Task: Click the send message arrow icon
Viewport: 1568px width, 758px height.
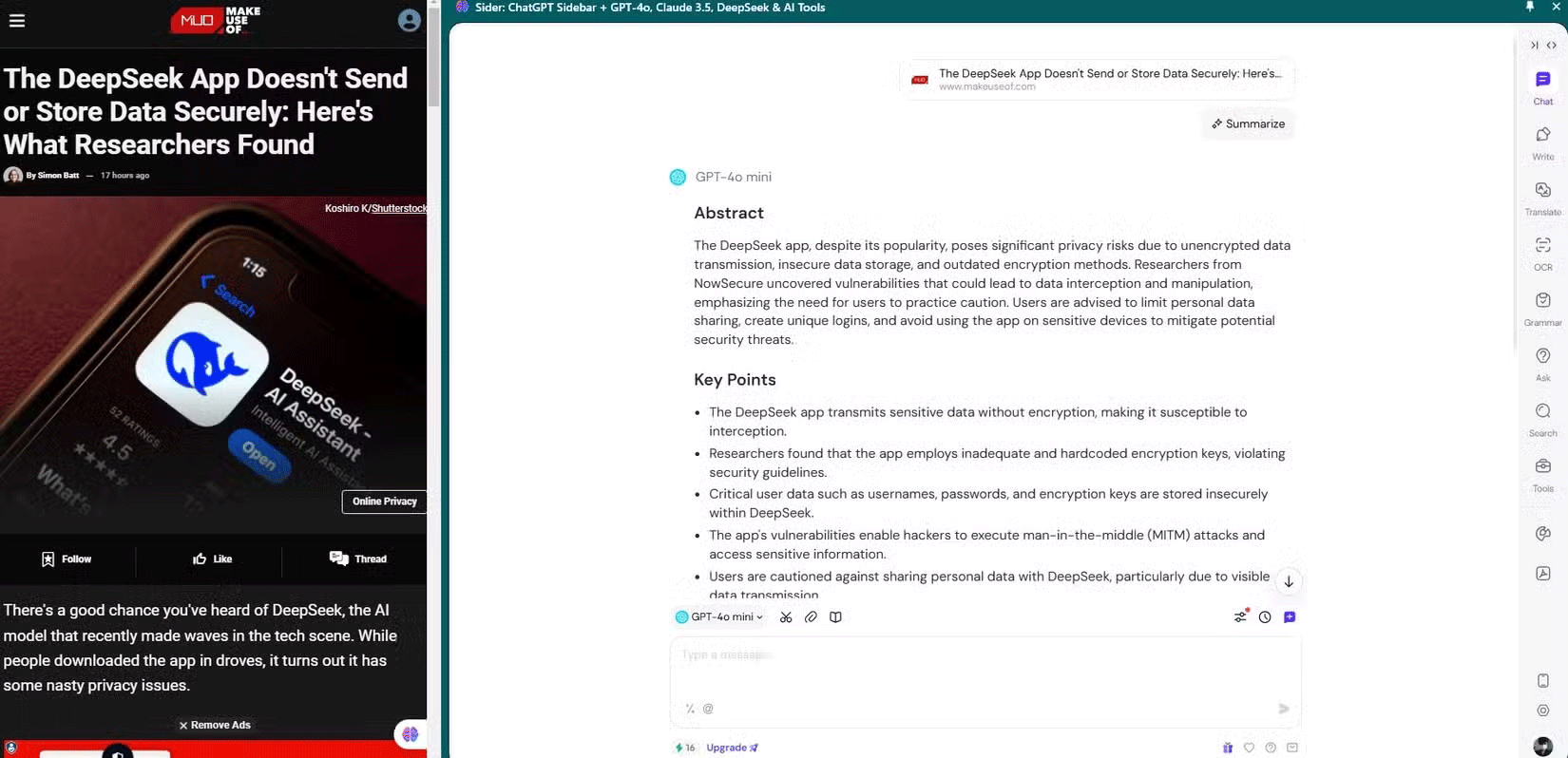Action: (x=1284, y=709)
